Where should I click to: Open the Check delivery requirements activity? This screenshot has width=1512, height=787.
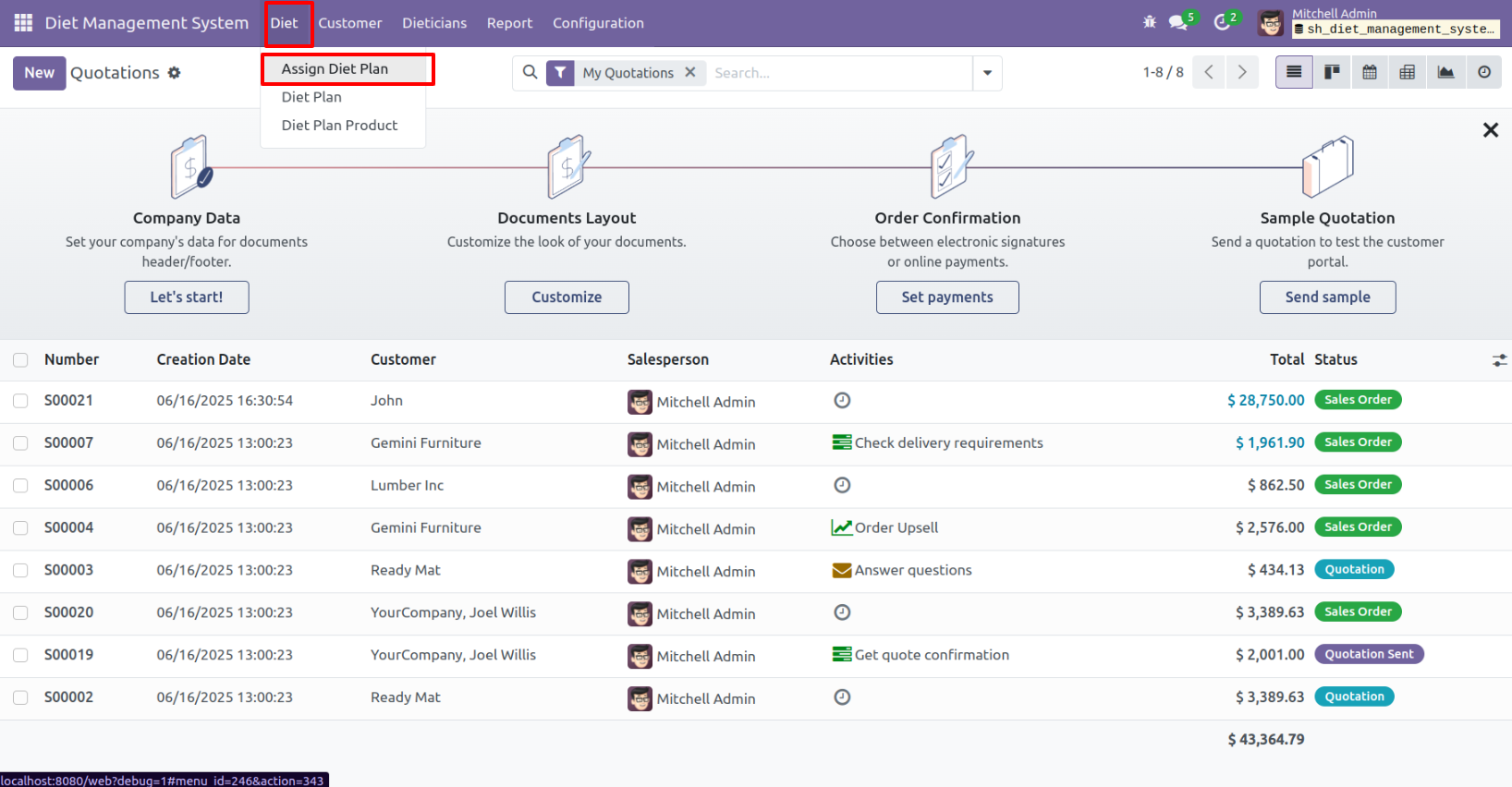tap(937, 443)
